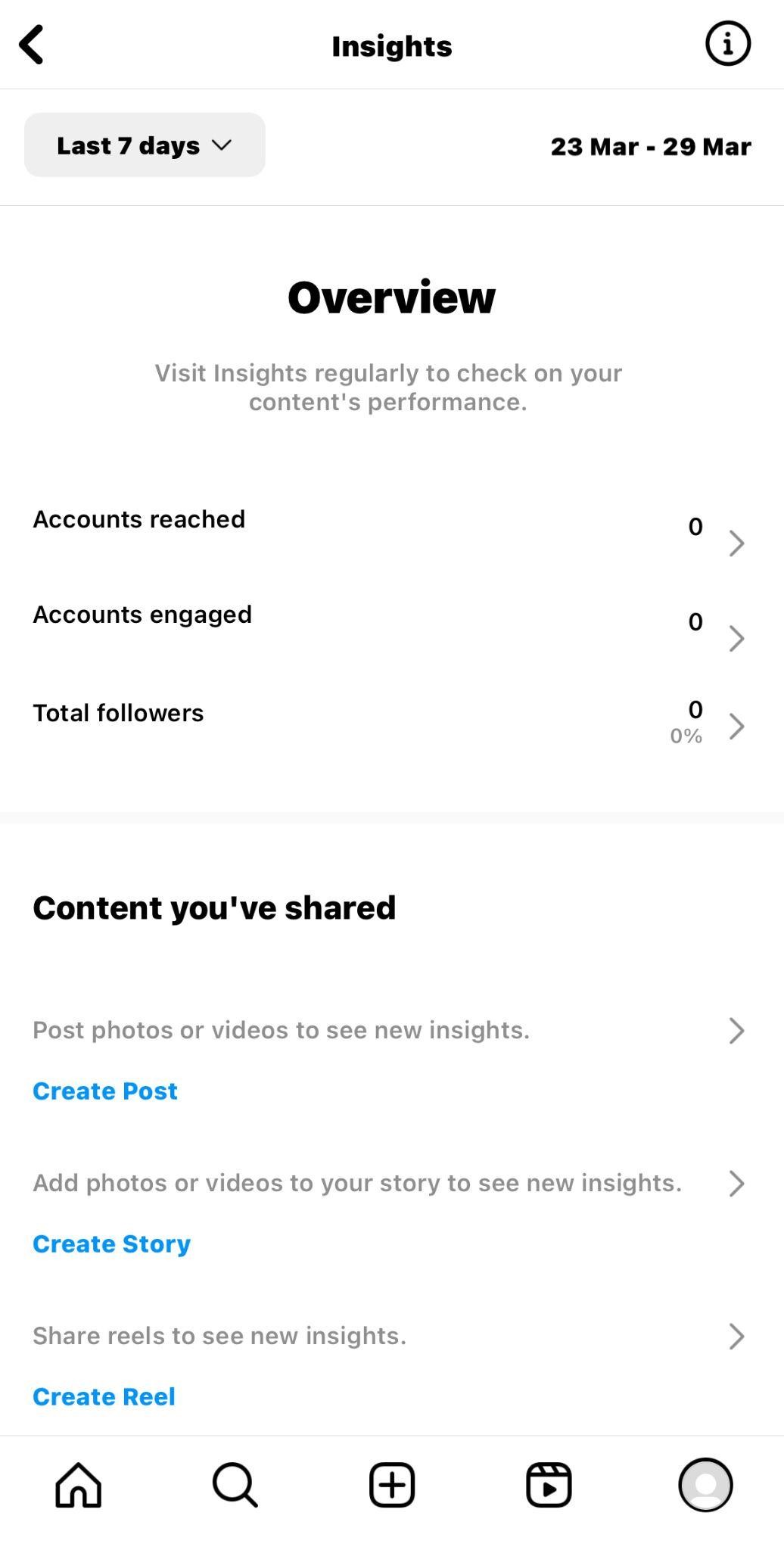Tap the back arrow icon
This screenshot has width=784, height=1550.
click(32, 45)
